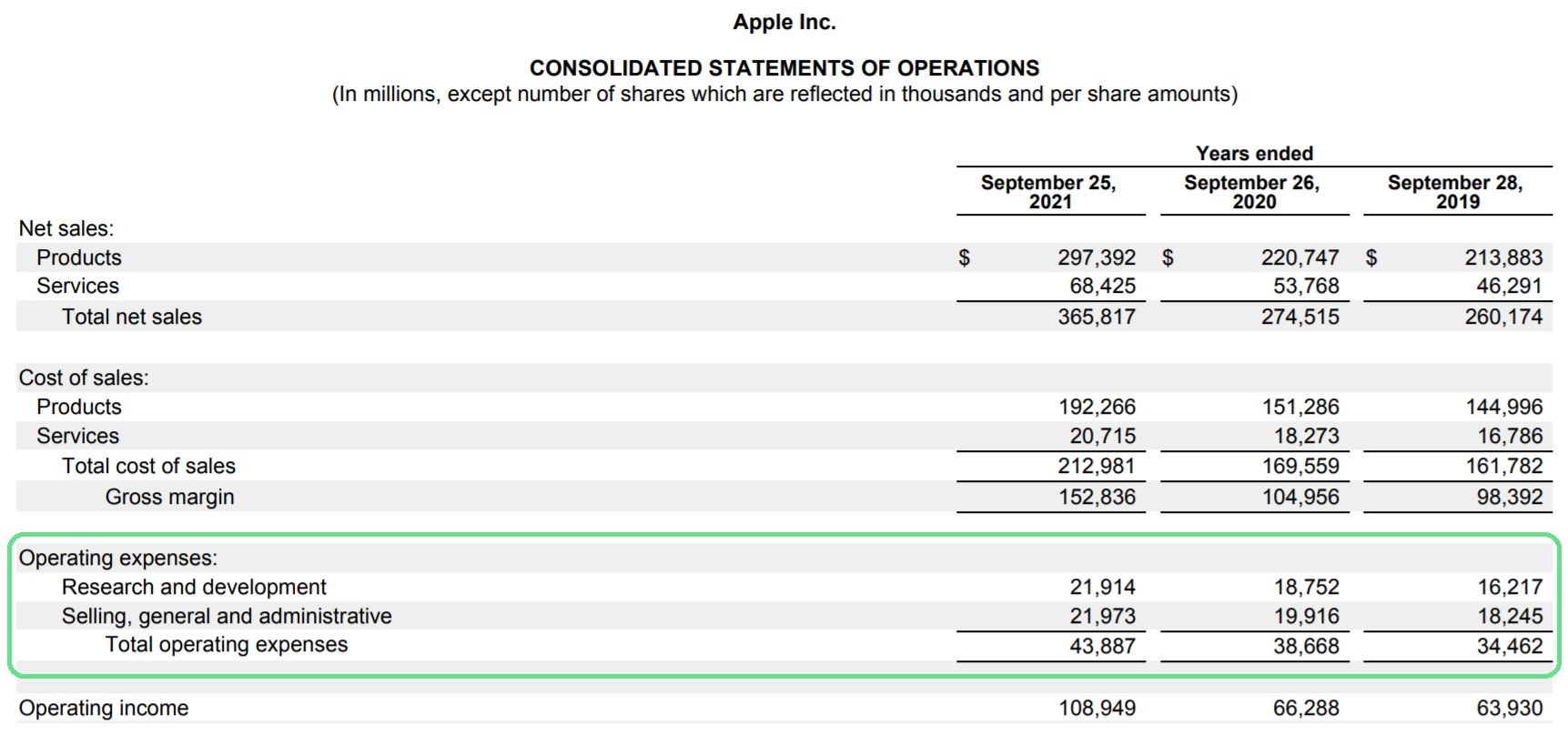This screenshot has height=735, width=1568.
Task: Click the Products label under Net sales
Action: click(79, 257)
